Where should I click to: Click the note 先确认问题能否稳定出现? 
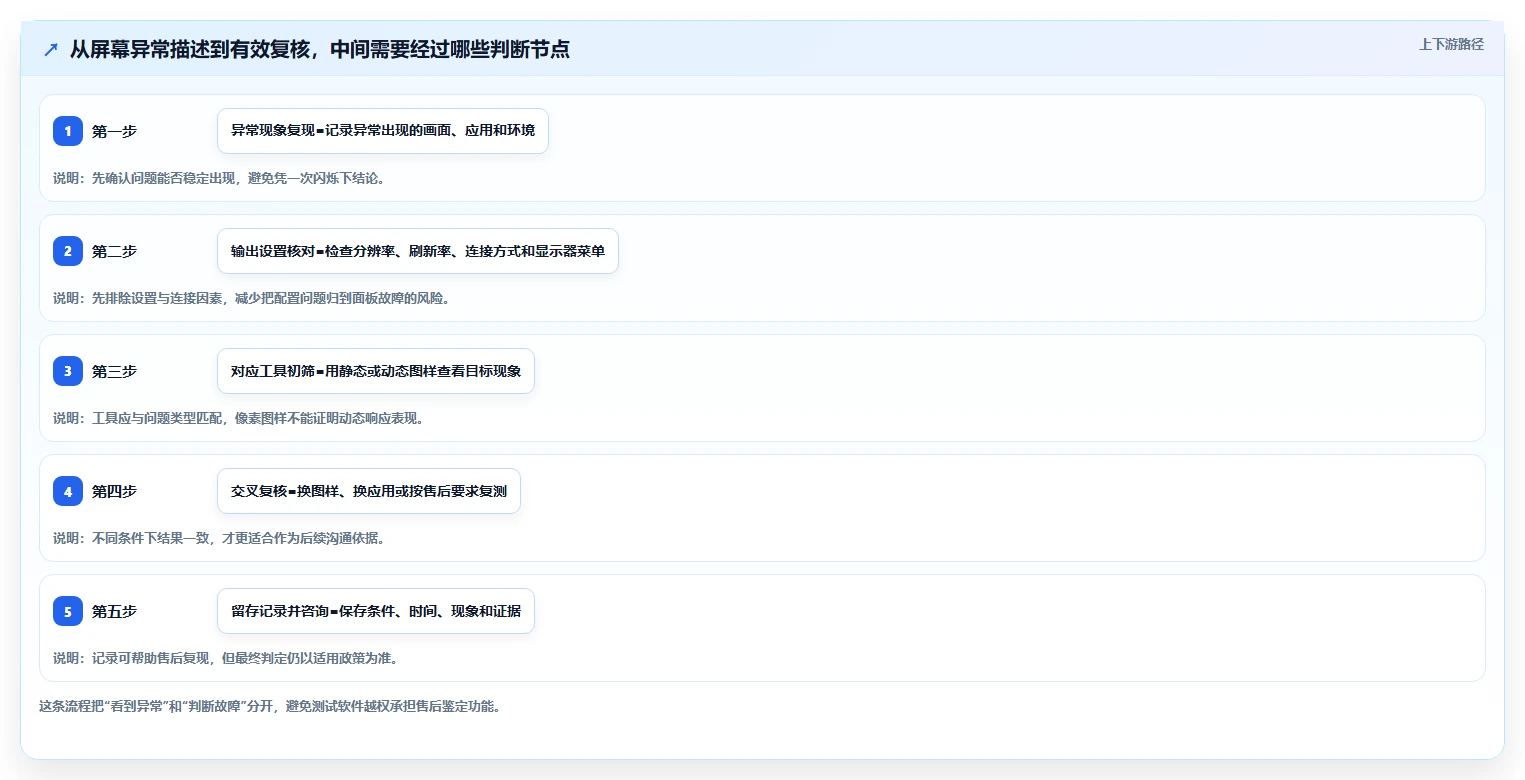pos(219,178)
